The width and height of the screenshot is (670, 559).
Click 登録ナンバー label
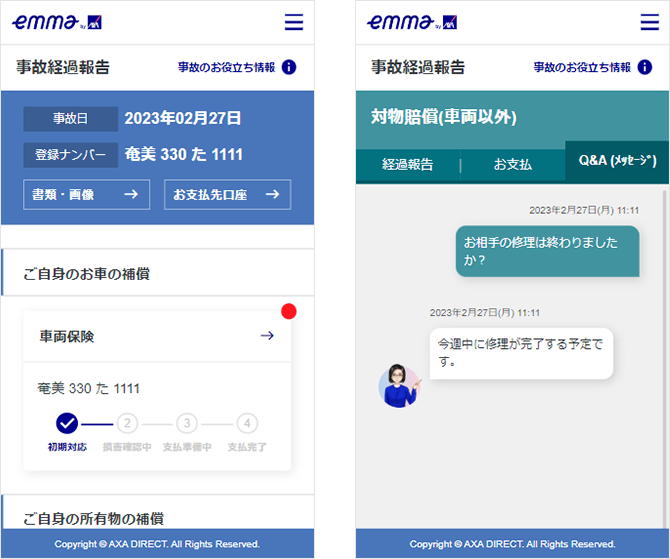71,155
